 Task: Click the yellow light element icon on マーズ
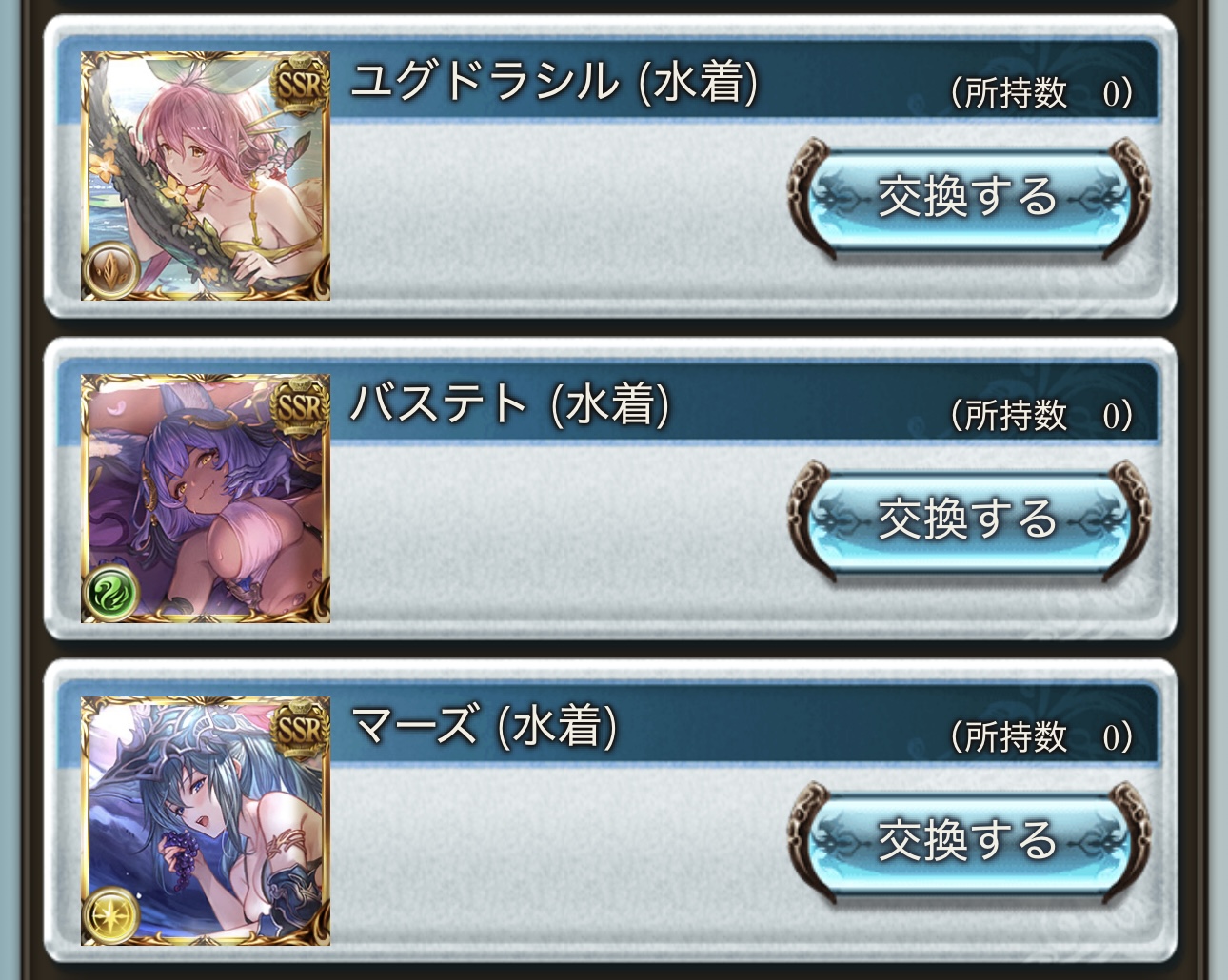(x=112, y=913)
